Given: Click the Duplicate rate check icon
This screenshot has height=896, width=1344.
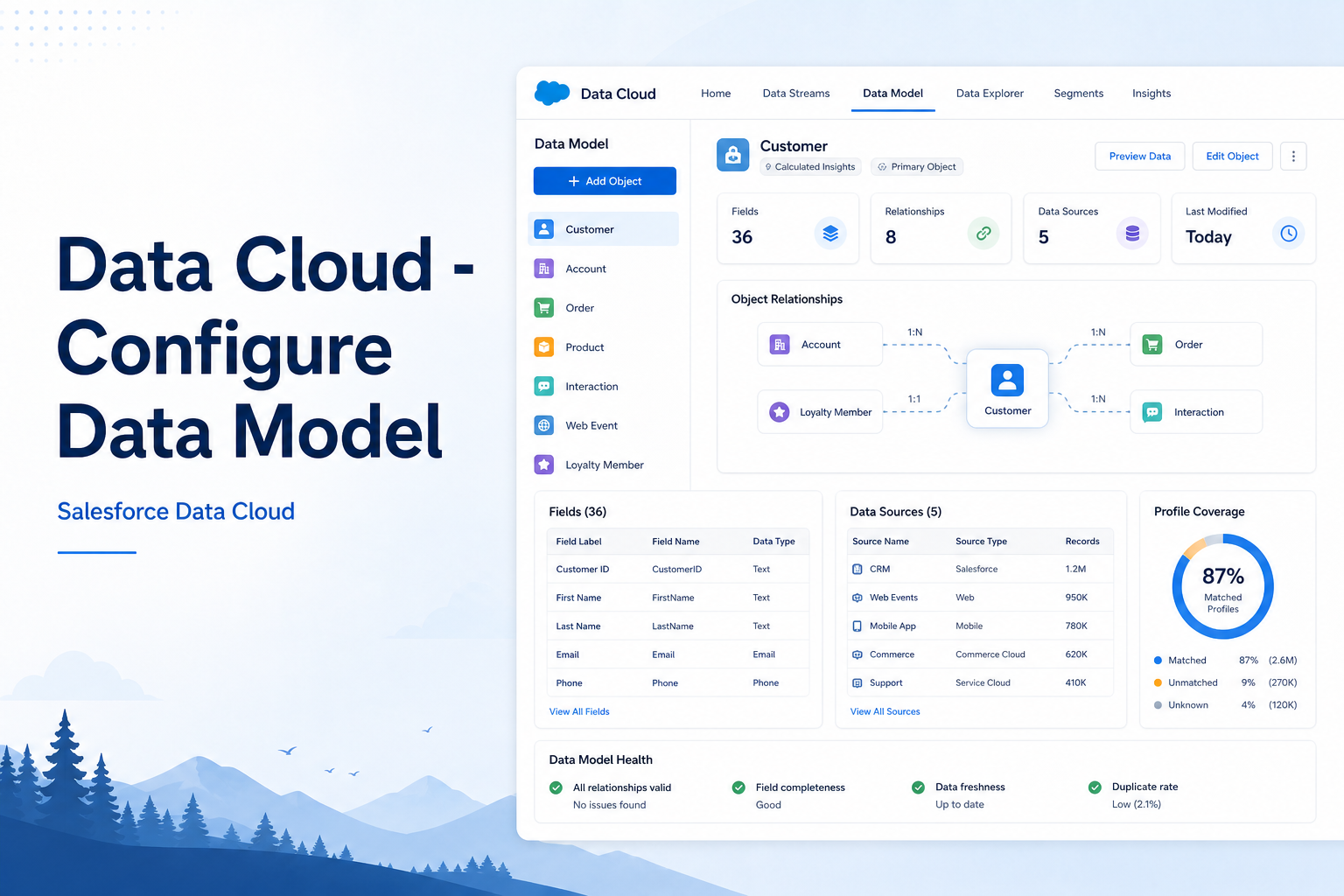Looking at the screenshot, I should [x=1095, y=787].
